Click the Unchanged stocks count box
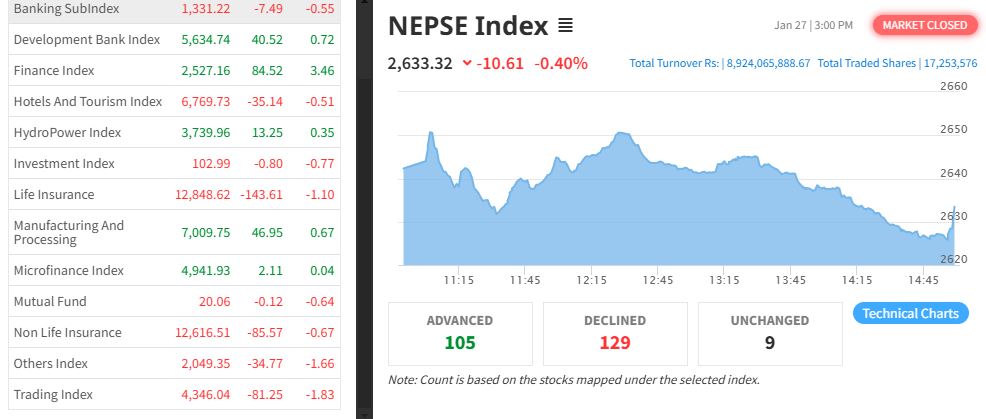Screen dimensions: 986x419 tap(770, 333)
